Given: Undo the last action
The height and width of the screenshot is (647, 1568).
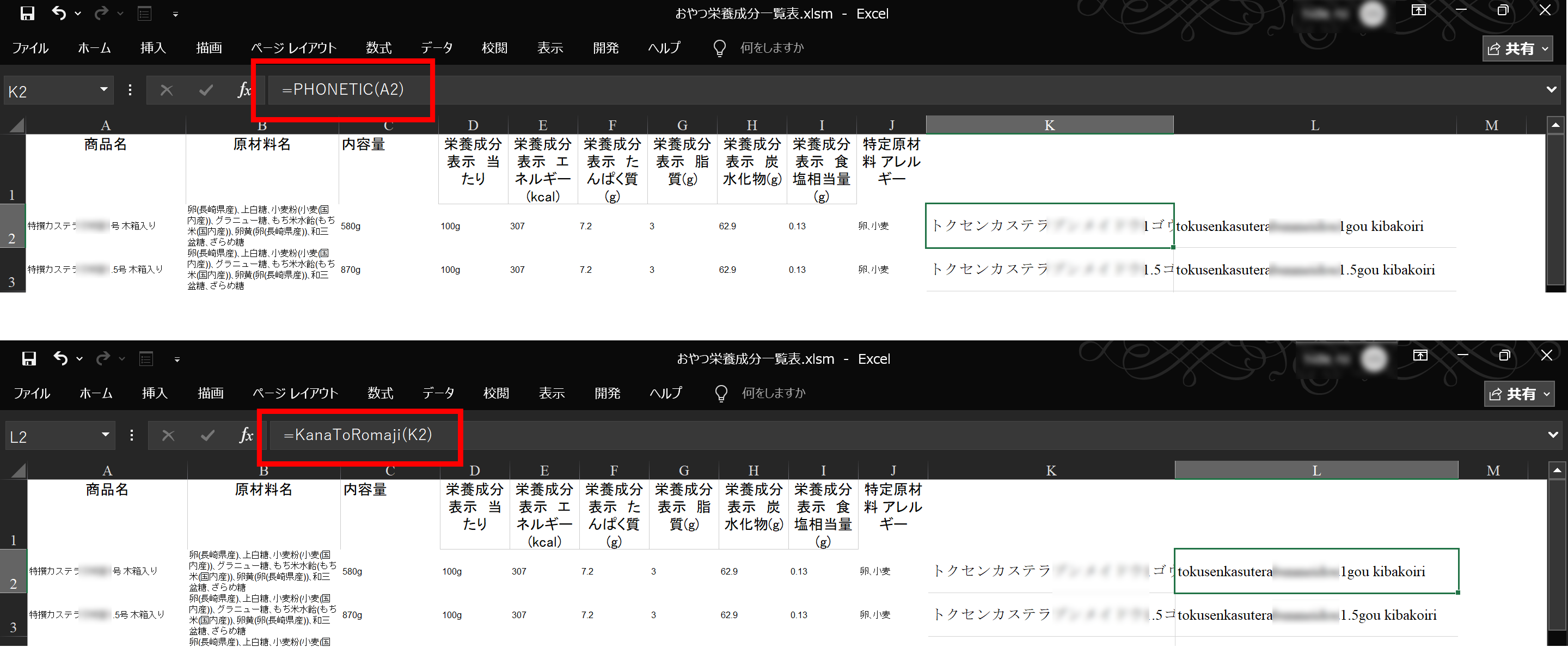Looking at the screenshot, I should point(60,13).
